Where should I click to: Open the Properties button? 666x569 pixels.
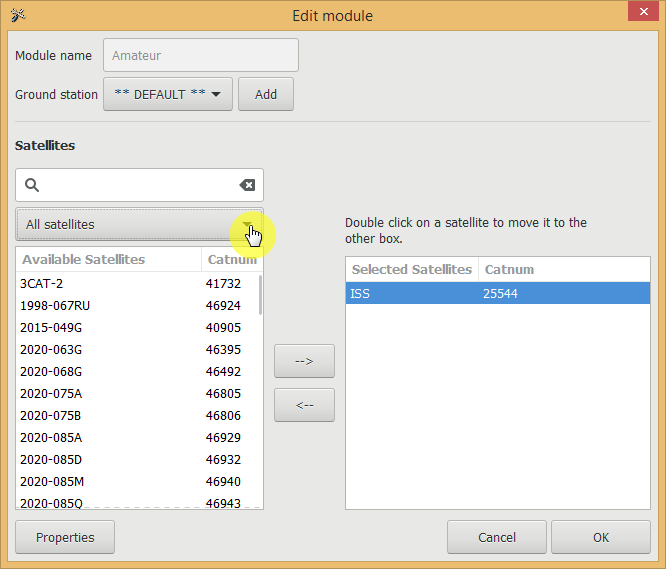tap(65, 537)
